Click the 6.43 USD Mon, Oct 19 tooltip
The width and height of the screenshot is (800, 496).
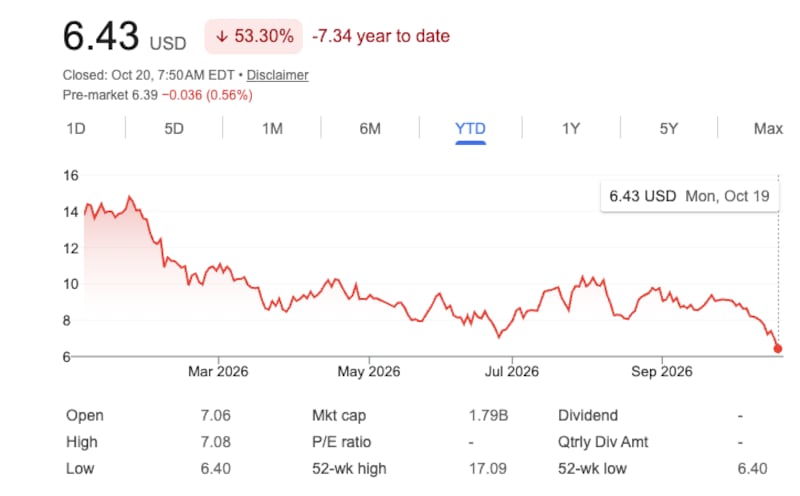[x=689, y=196]
